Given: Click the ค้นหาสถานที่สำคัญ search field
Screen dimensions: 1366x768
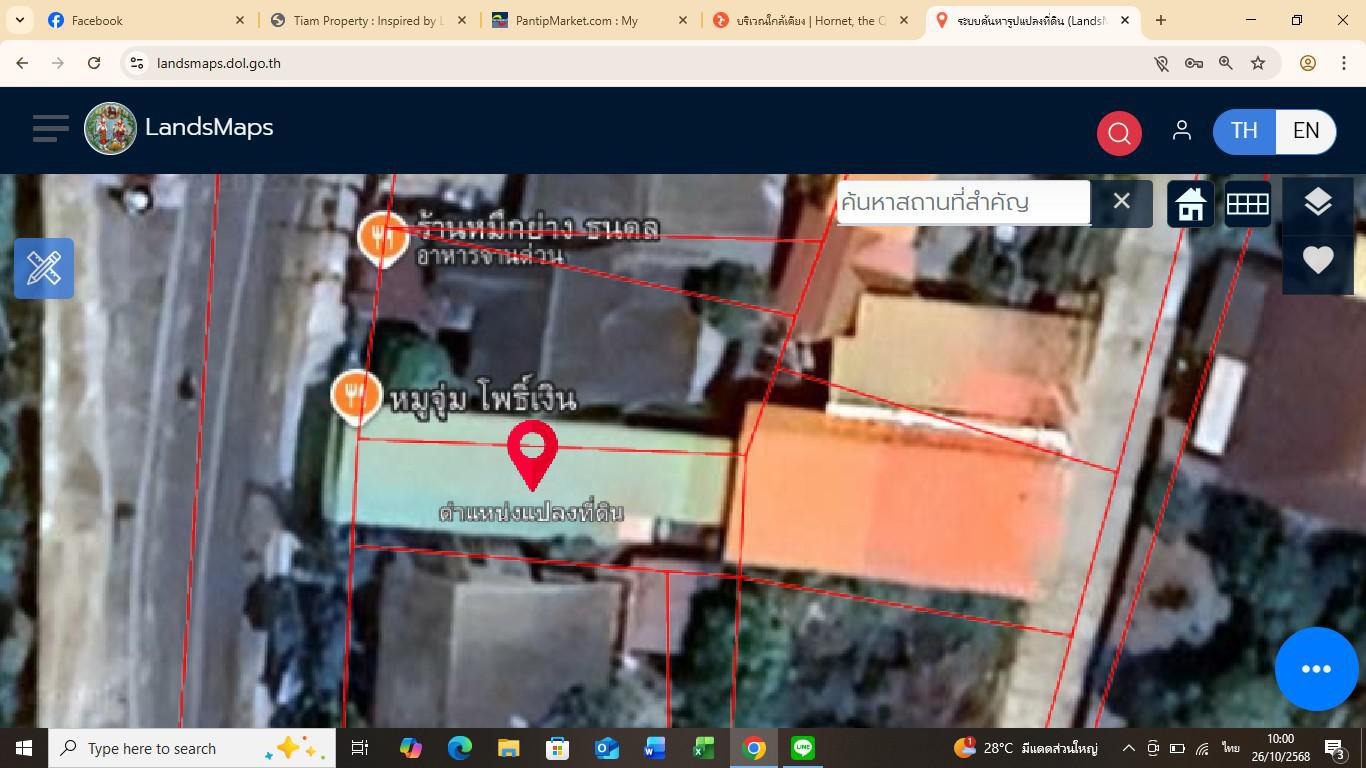Looking at the screenshot, I should [963, 203].
